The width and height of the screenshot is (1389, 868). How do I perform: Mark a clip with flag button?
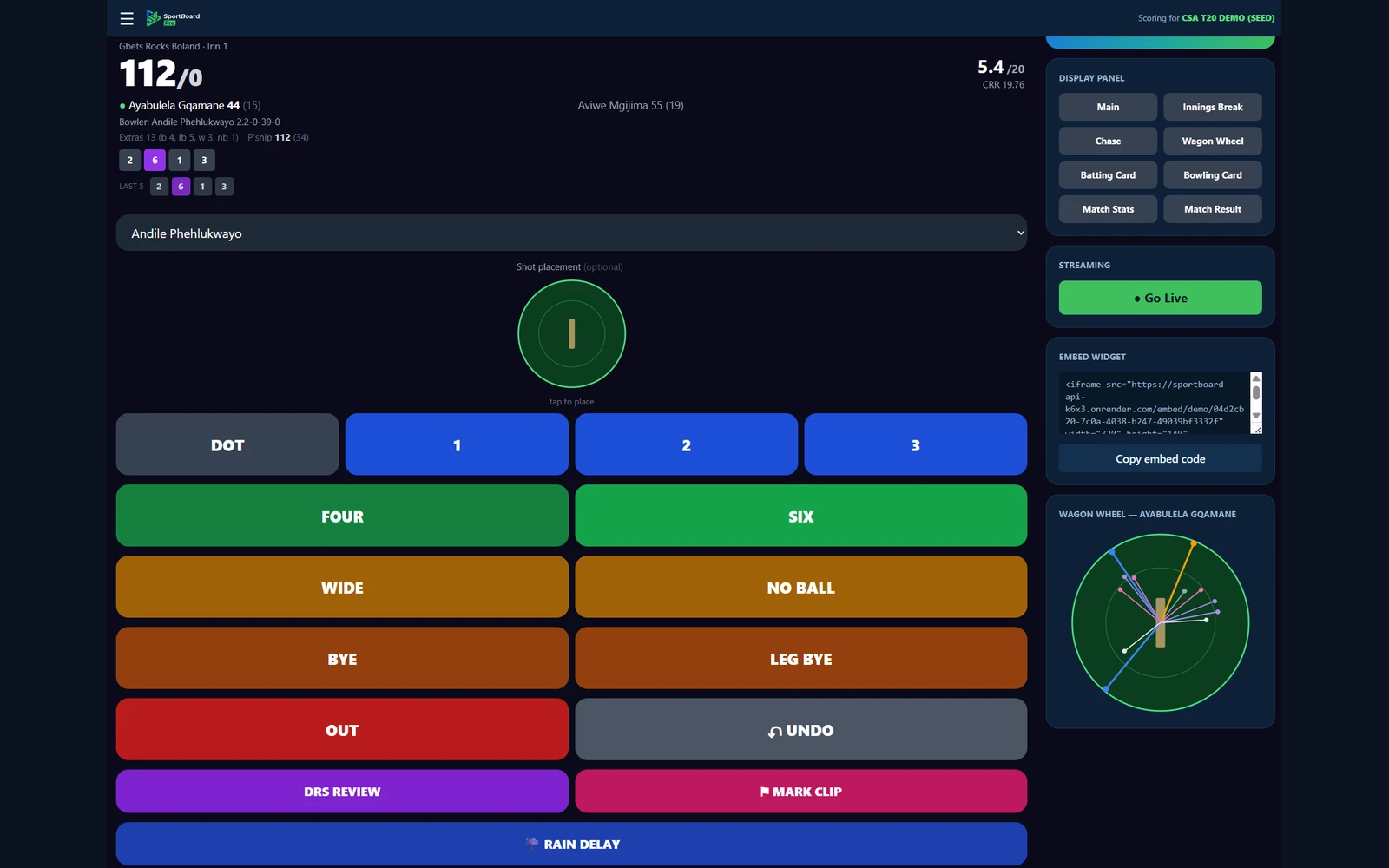click(800, 791)
